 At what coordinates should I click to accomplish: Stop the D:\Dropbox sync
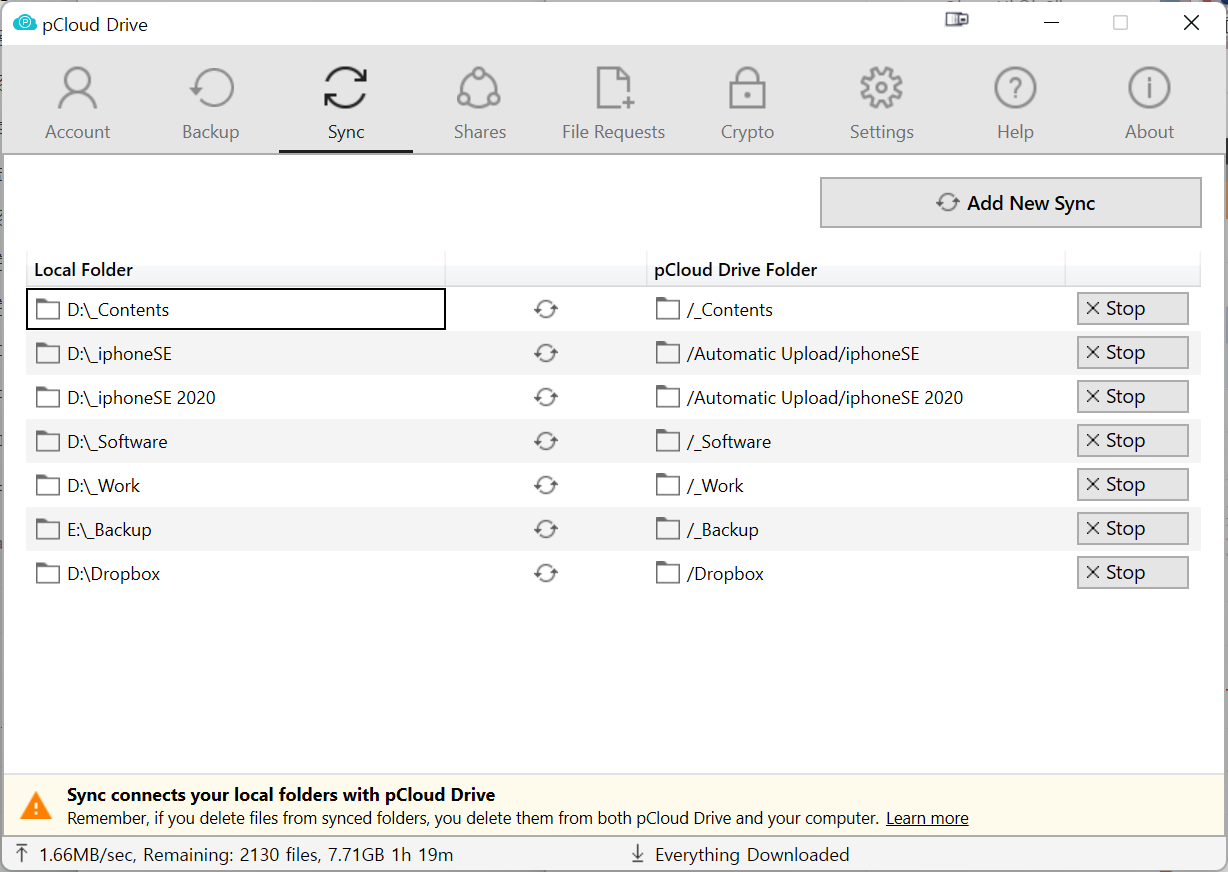click(1132, 573)
